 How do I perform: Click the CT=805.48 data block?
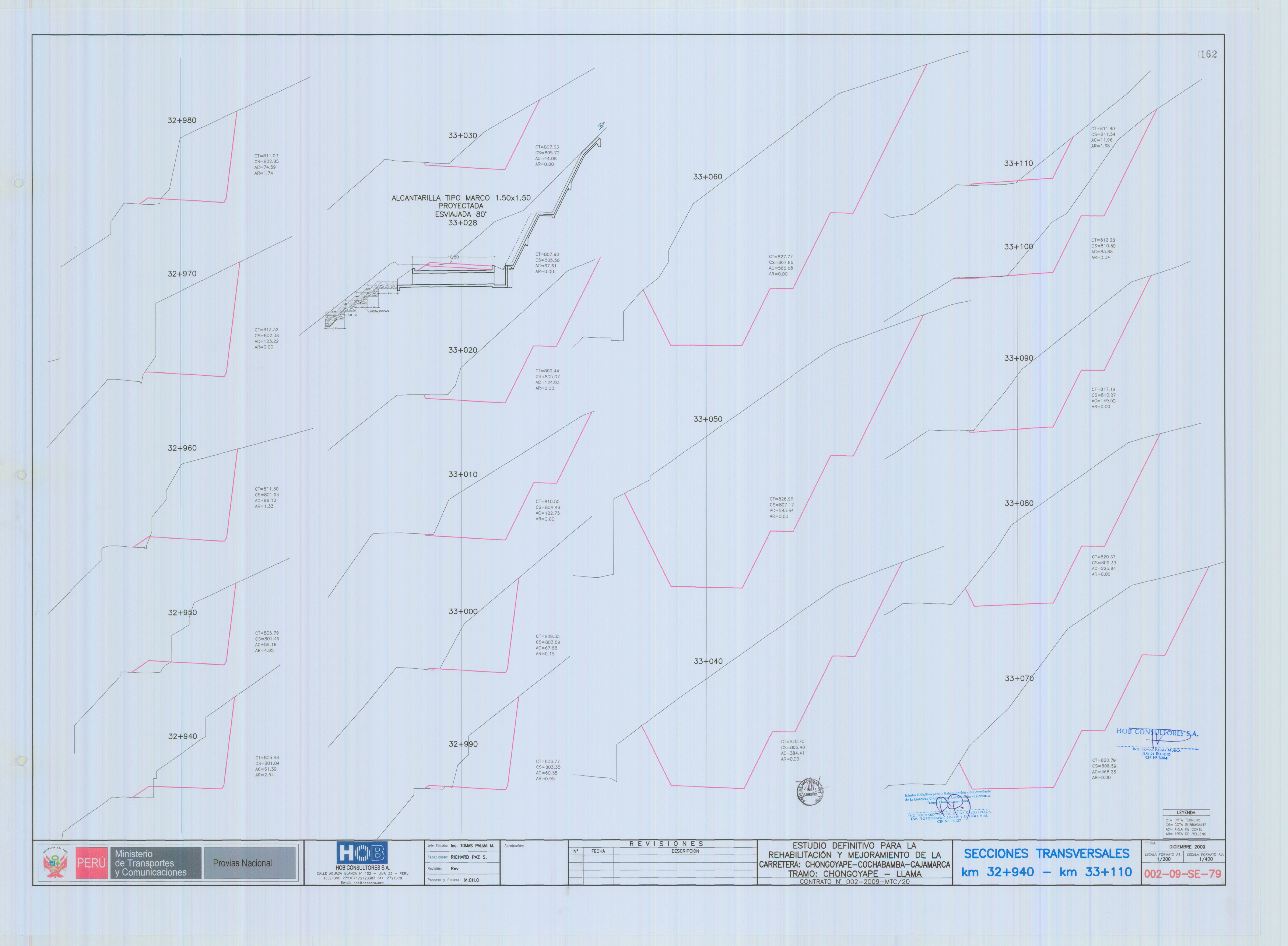(268, 766)
